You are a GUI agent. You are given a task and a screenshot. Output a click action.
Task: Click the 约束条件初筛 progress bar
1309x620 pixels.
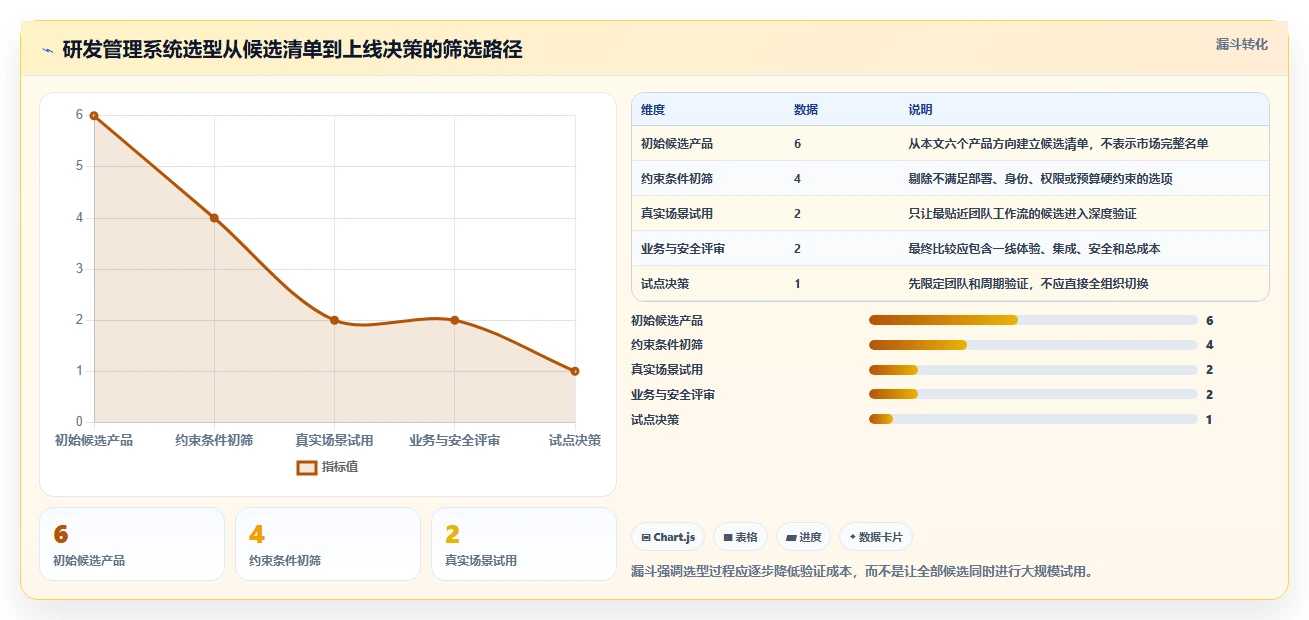(1033, 345)
